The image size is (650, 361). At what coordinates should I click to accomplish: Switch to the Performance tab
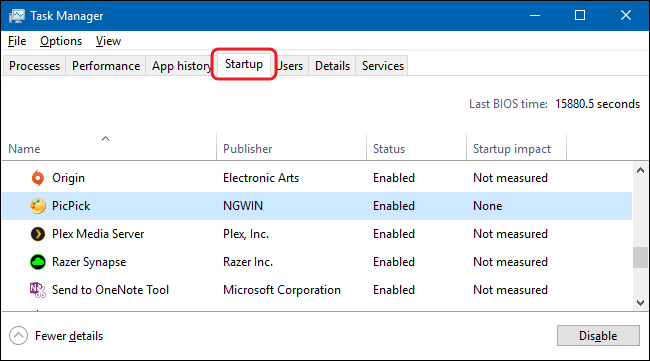pyautogui.click(x=106, y=66)
